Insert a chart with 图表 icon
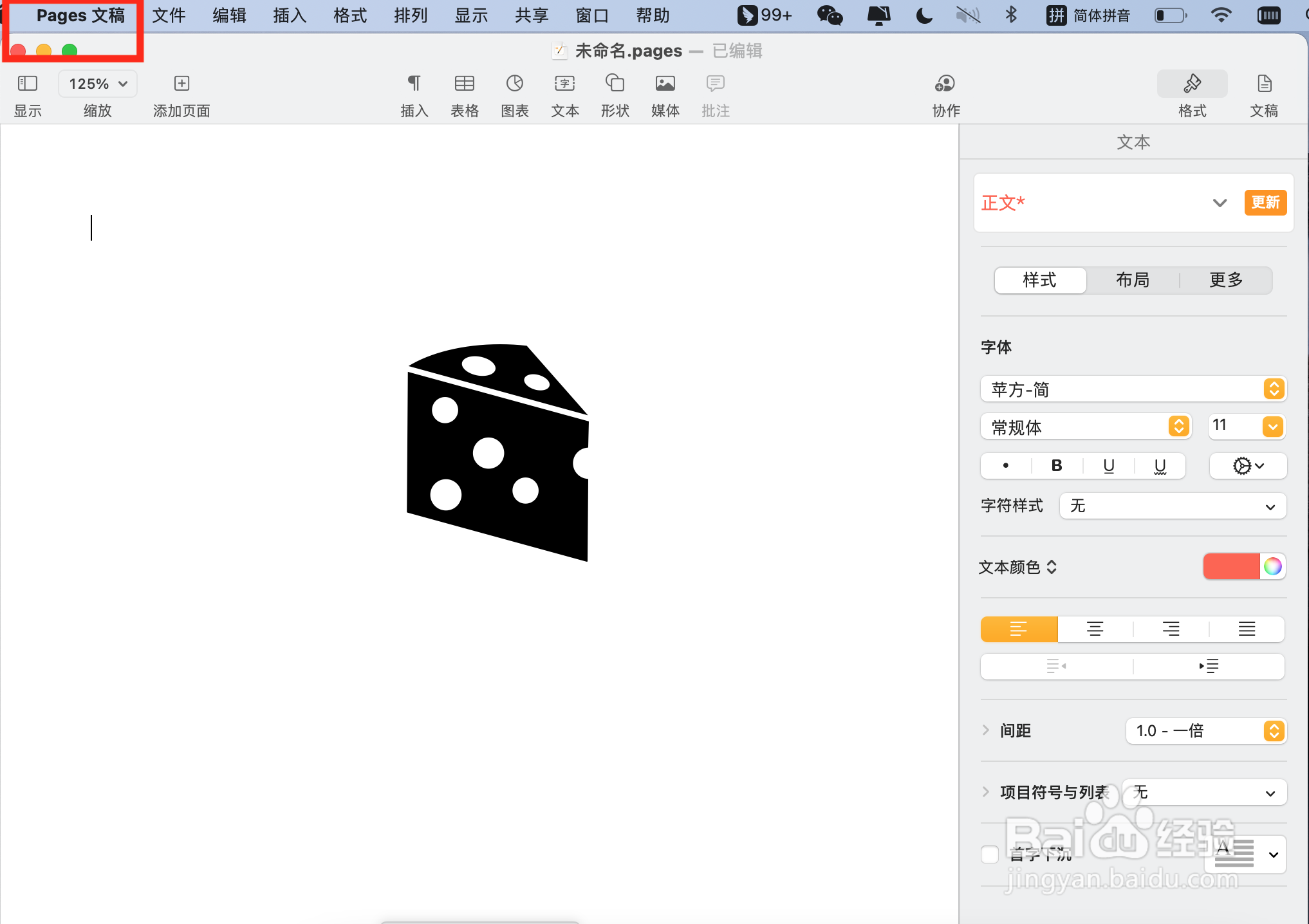 click(514, 84)
